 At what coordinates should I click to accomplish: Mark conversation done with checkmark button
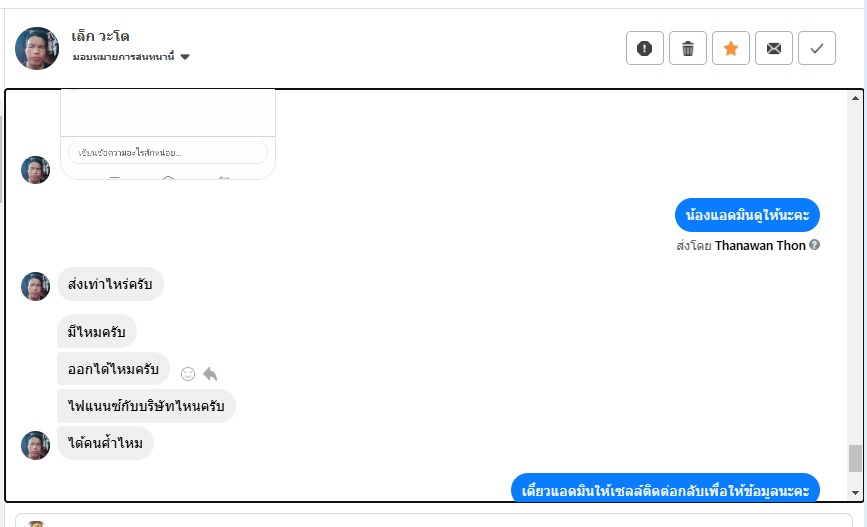817,48
